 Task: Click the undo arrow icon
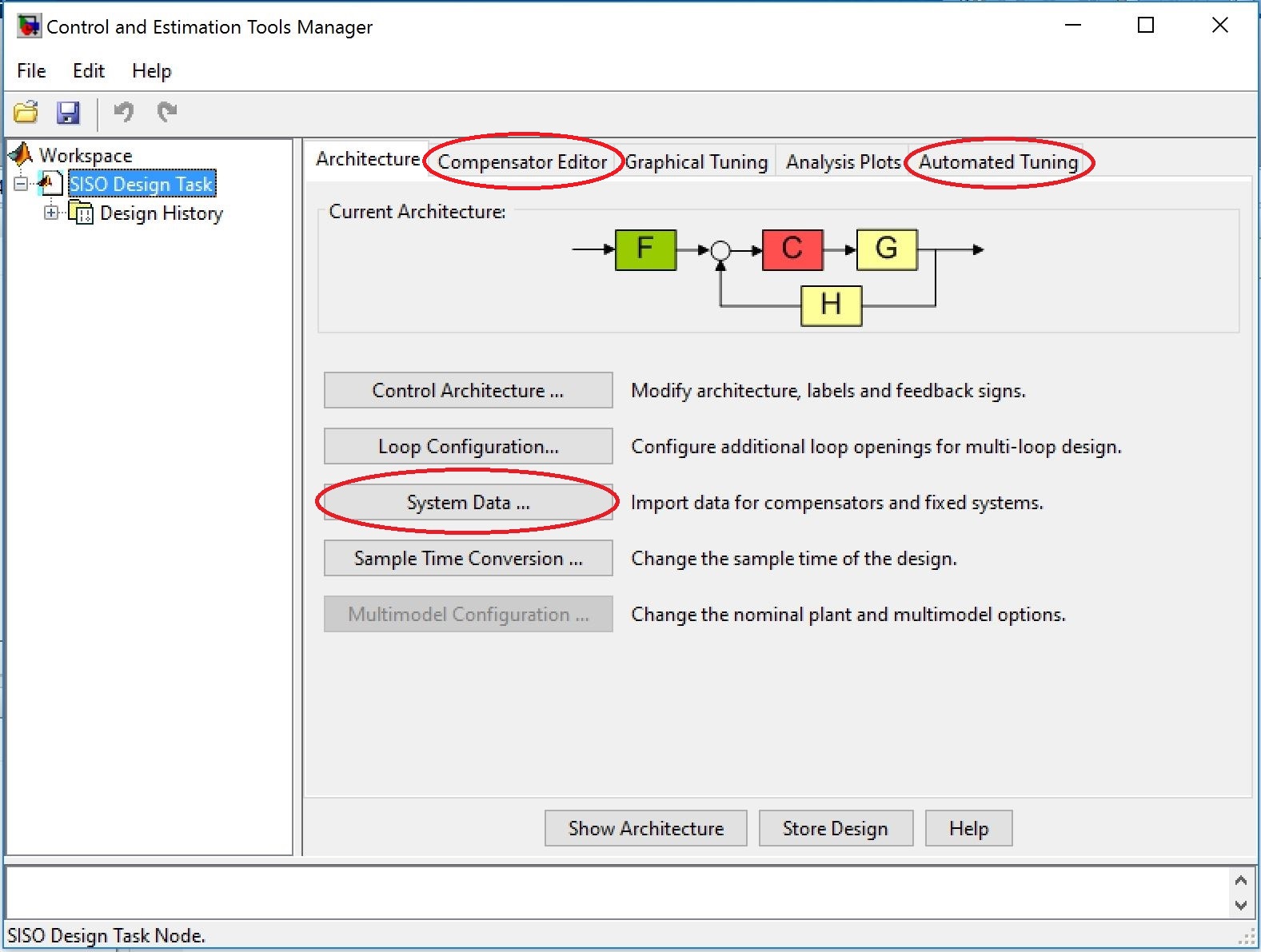point(123,112)
